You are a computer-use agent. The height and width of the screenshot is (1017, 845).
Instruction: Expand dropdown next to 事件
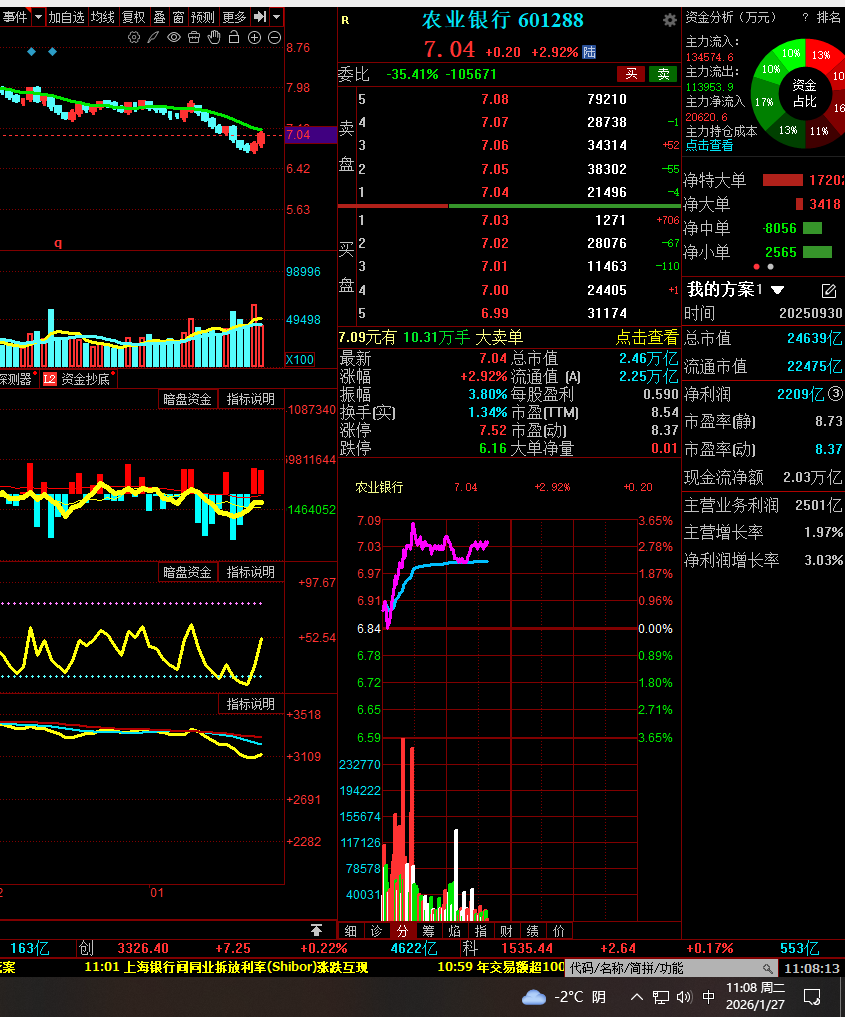tap(38, 17)
